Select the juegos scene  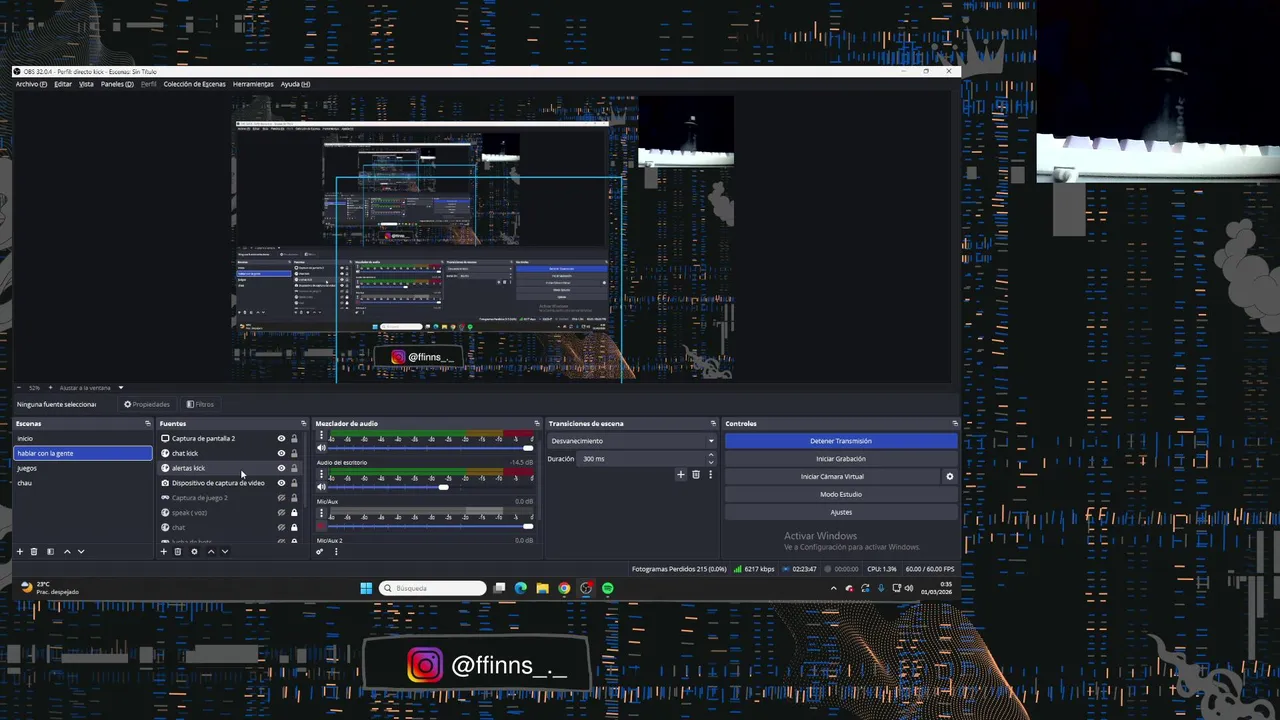point(82,468)
